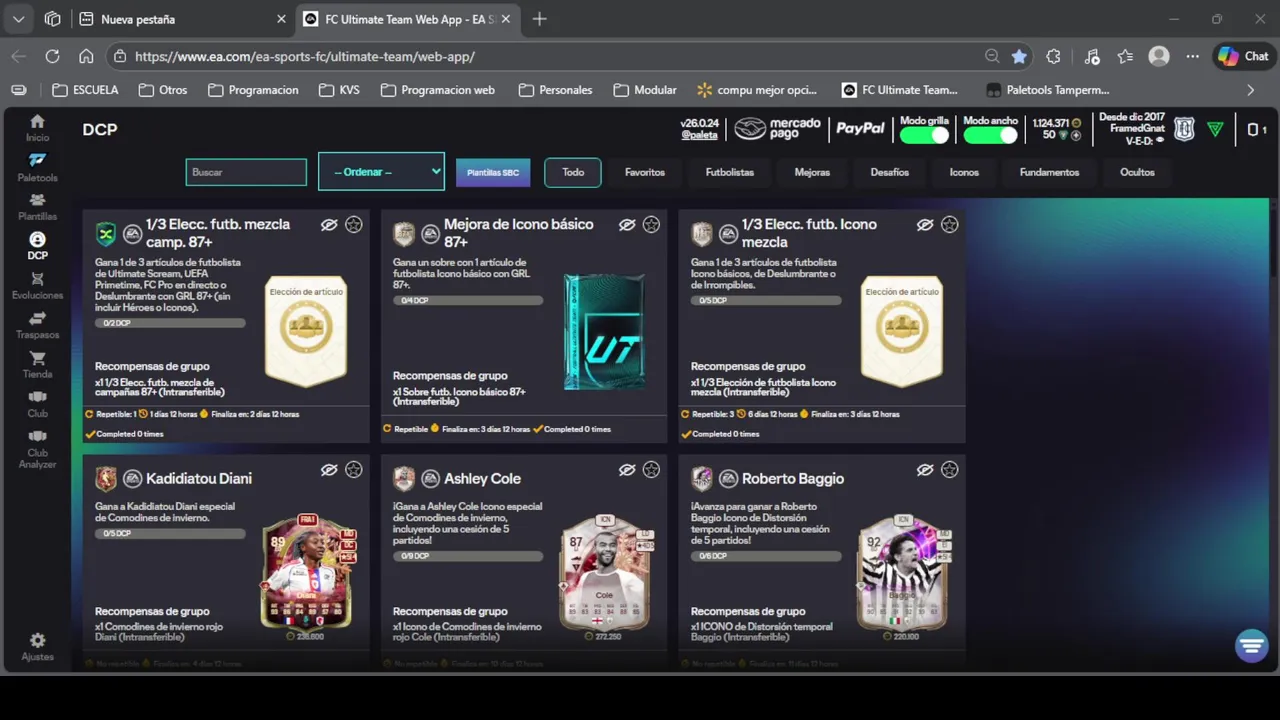Open the @paleta link
The height and width of the screenshot is (720, 1280).
tap(699, 135)
